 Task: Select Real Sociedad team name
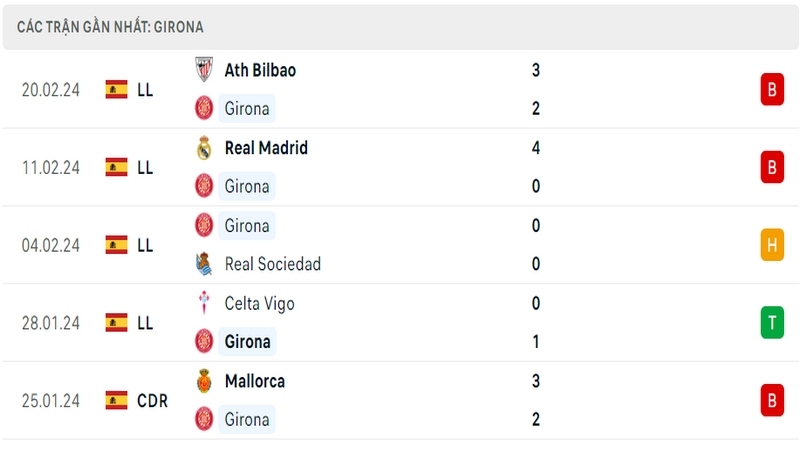coord(273,264)
